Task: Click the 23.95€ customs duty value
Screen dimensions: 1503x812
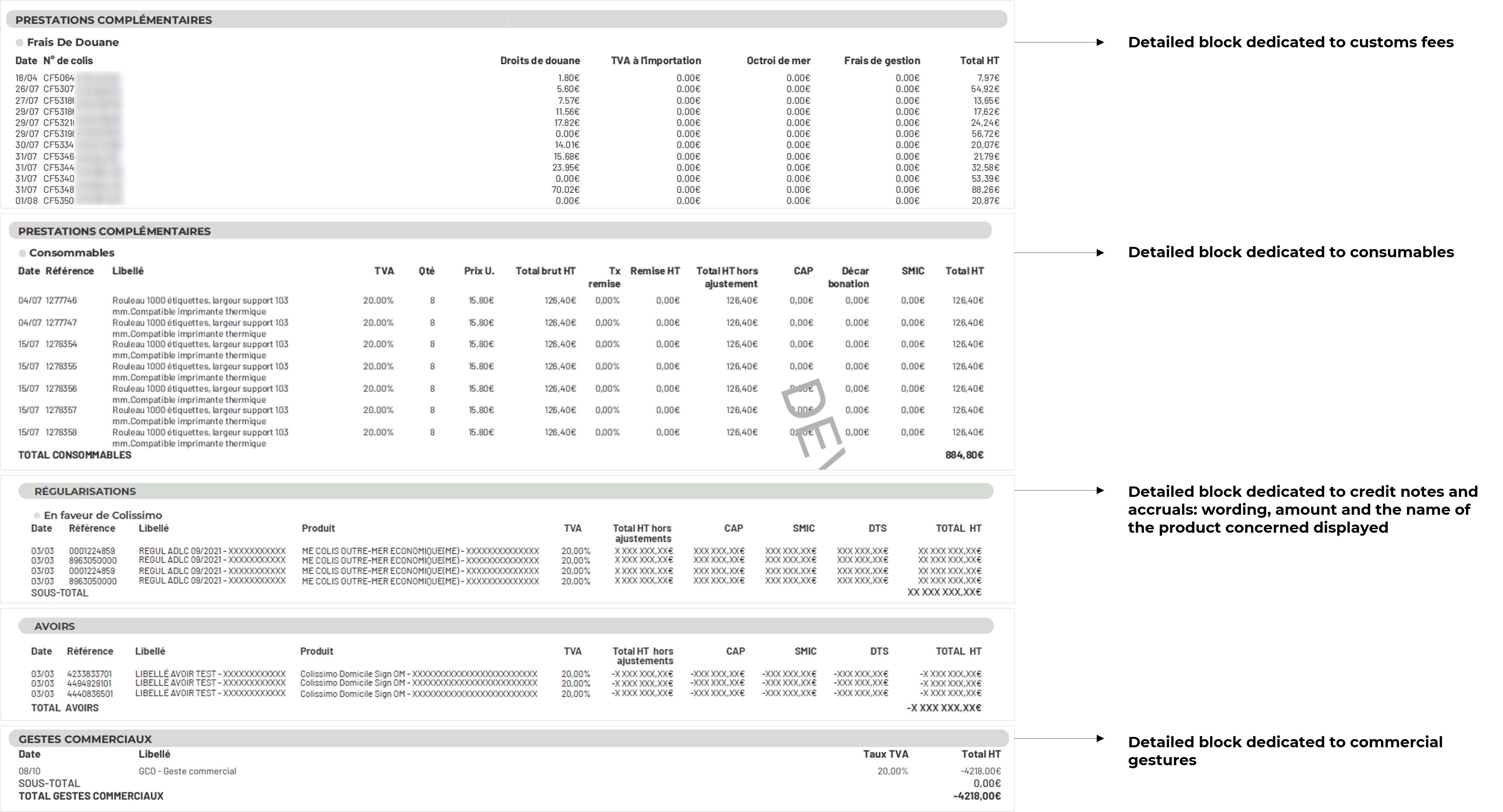Action: click(566, 168)
